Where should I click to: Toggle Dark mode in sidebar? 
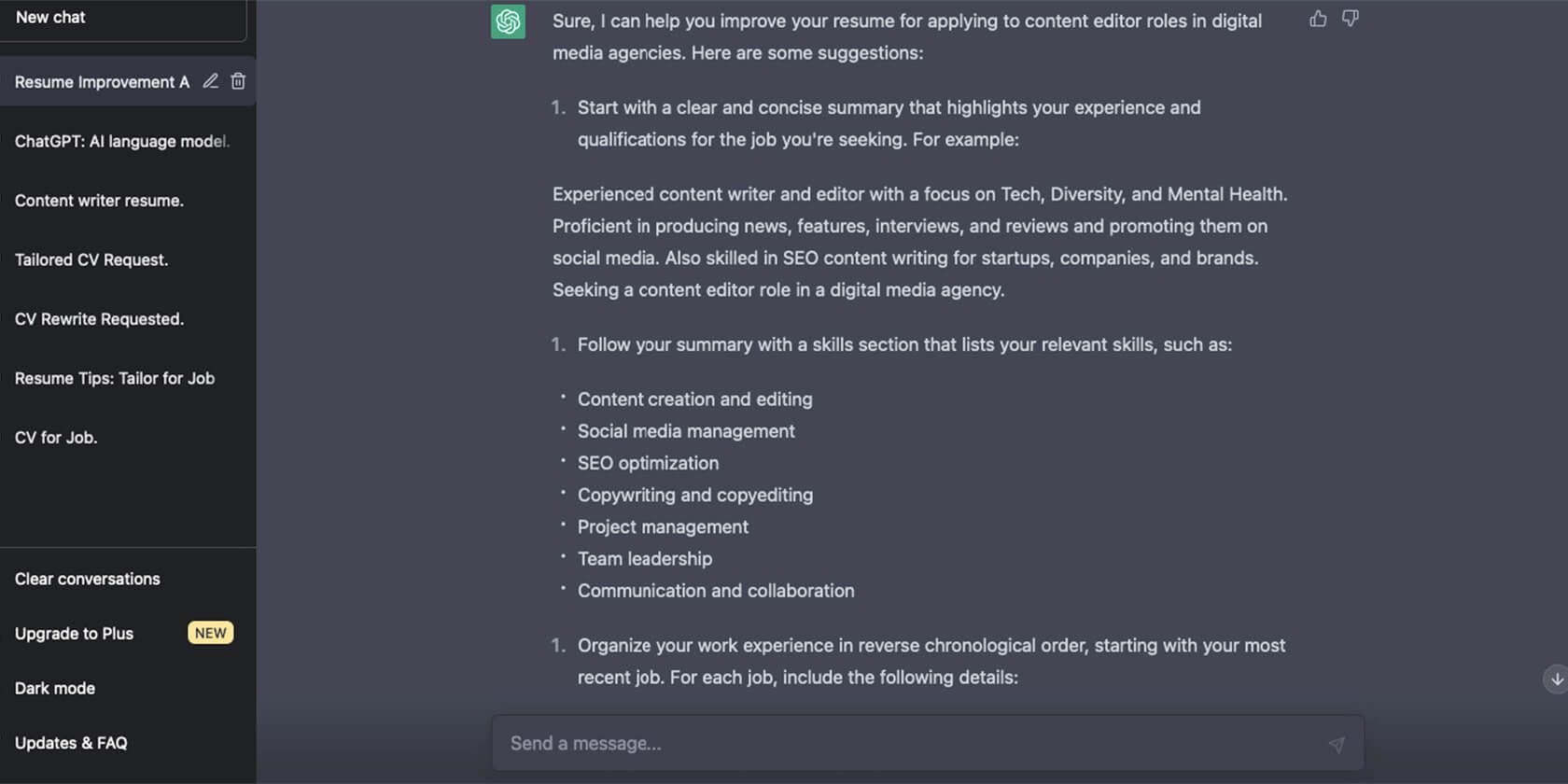coord(55,688)
